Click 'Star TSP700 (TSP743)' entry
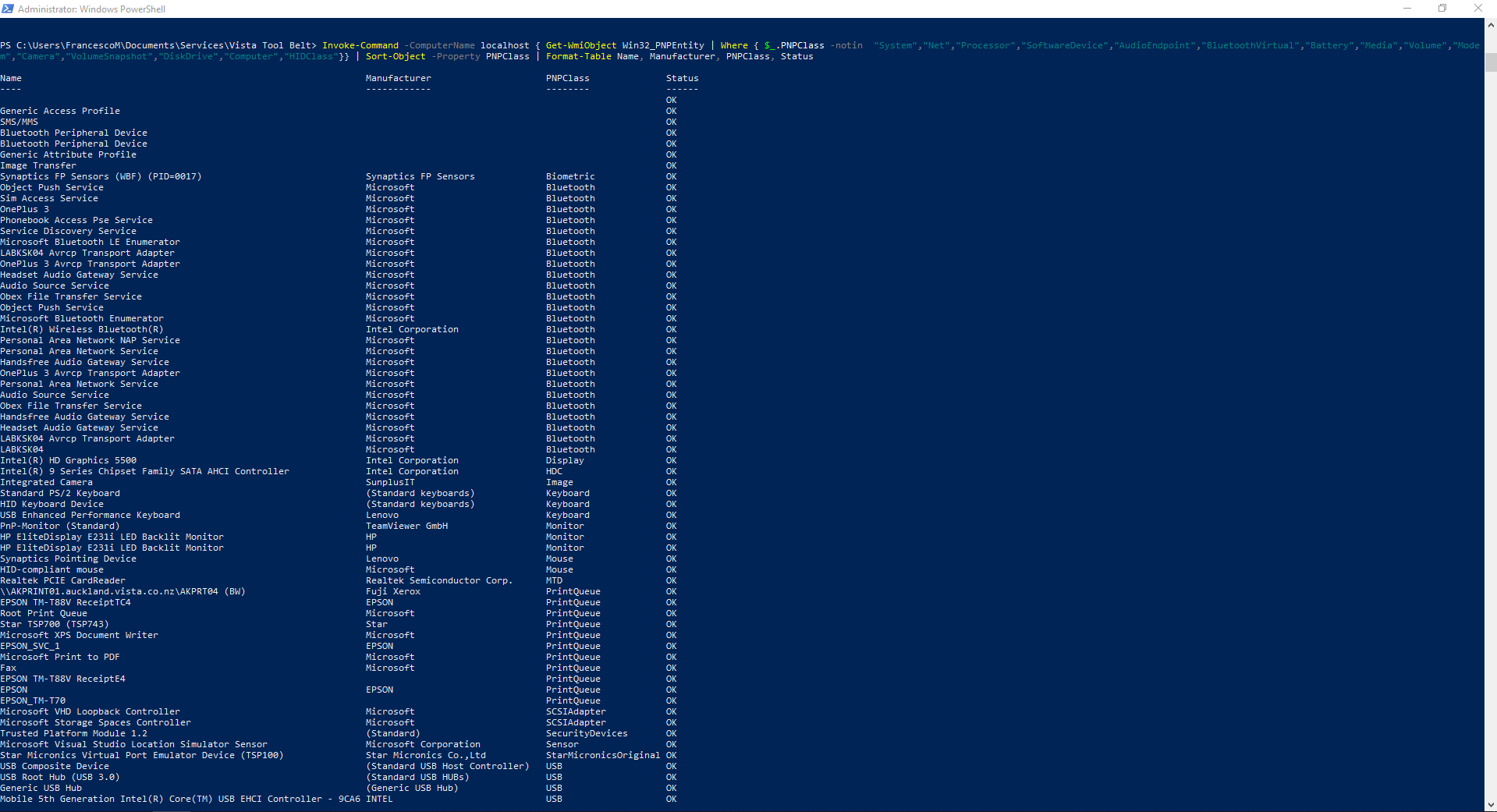This screenshot has width=1497, height=812. tap(55, 624)
